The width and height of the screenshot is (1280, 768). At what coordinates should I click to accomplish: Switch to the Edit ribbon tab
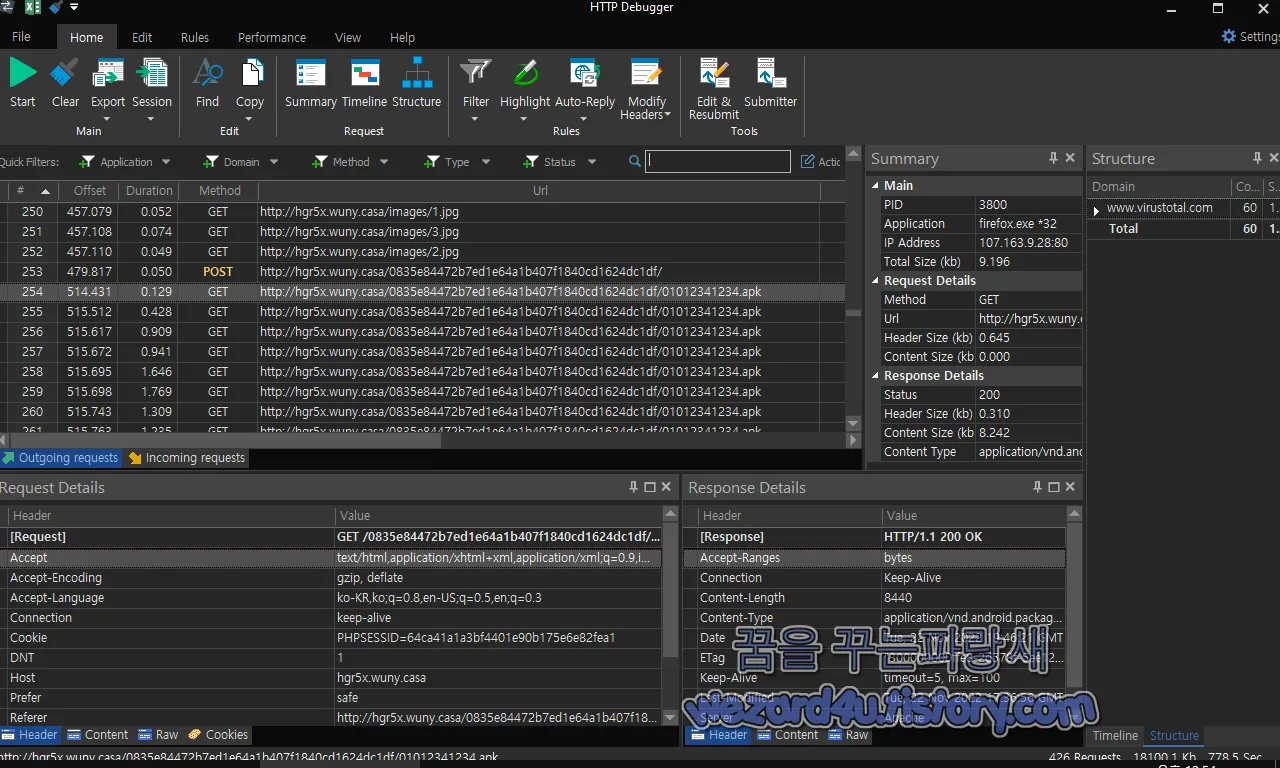pos(142,37)
